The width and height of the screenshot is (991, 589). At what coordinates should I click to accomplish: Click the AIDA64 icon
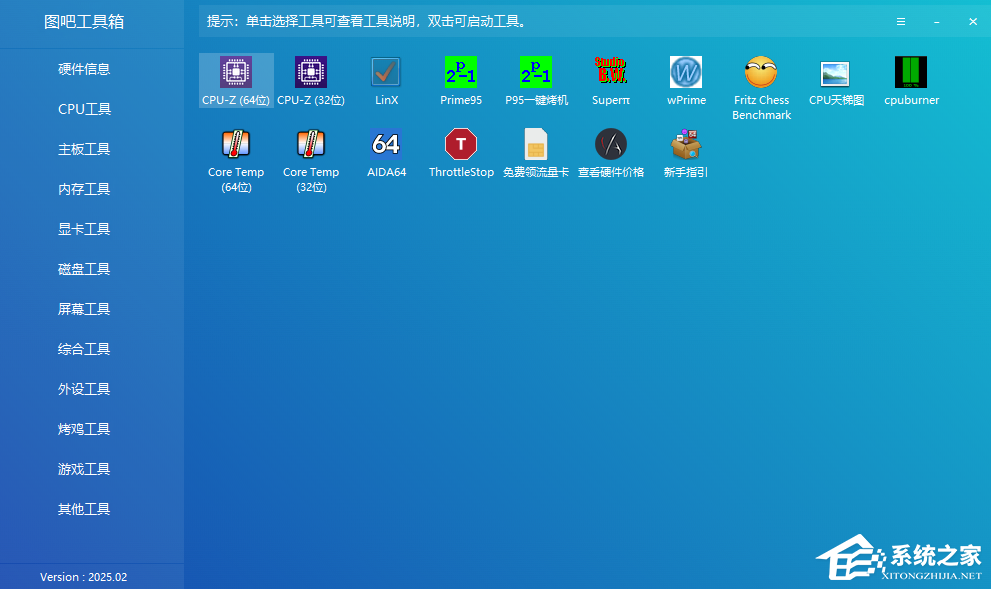tap(386, 145)
